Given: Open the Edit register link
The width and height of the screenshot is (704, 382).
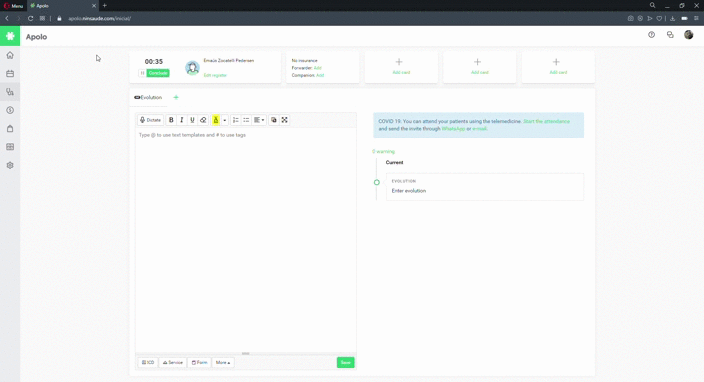Looking at the screenshot, I should pos(215,75).
